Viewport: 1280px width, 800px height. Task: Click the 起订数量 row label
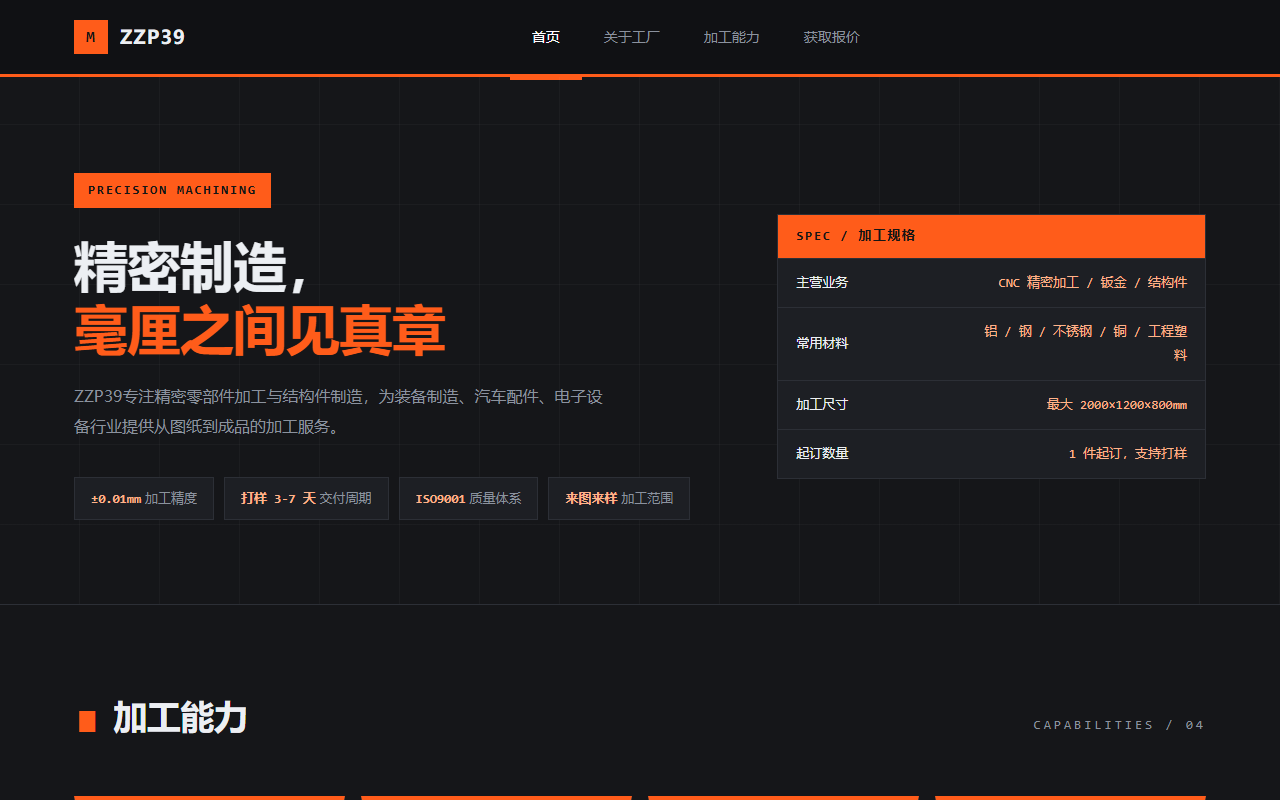(x=822, y=453)
